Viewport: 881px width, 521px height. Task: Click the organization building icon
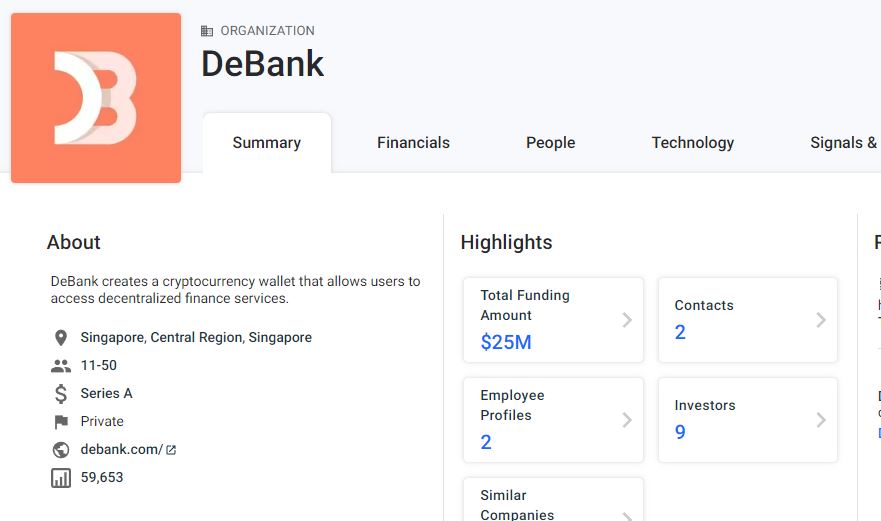click(207, 31)
